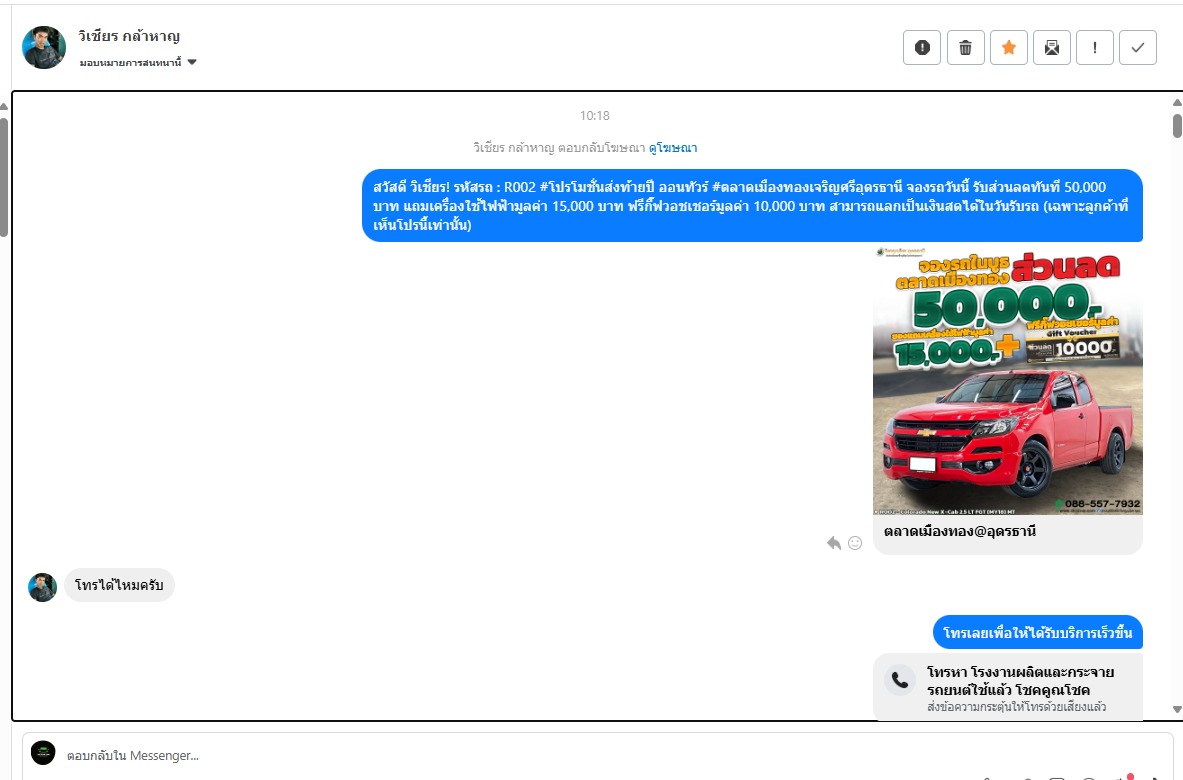Open the assign conversation dropdown arrow

point(192,63)
